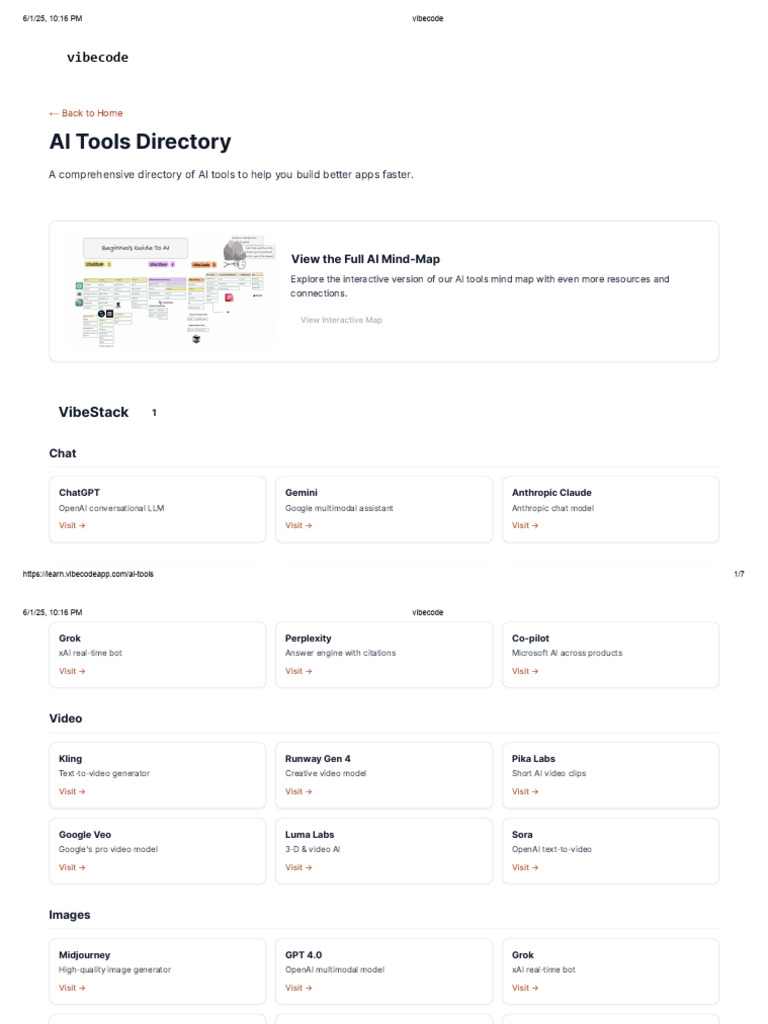Open the Pika Labs Visit link

click(x=525, y=791)
